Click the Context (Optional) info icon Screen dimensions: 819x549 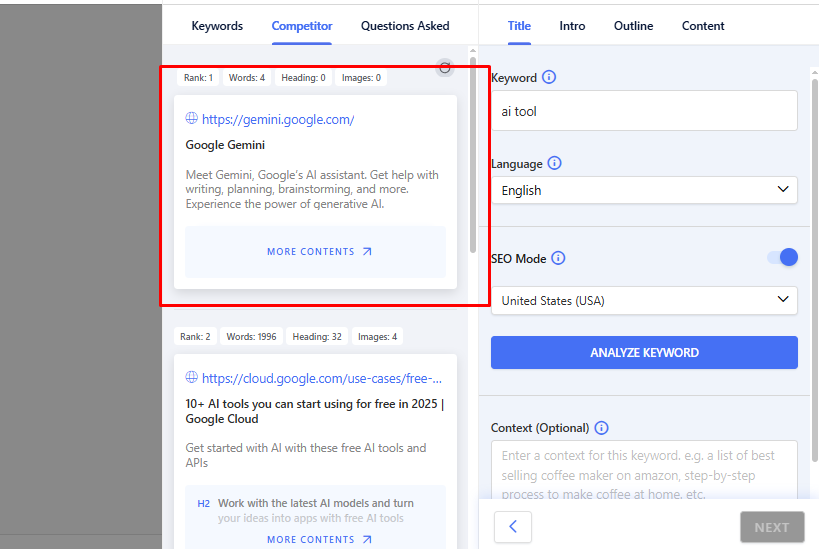click(x=601, y=428)
